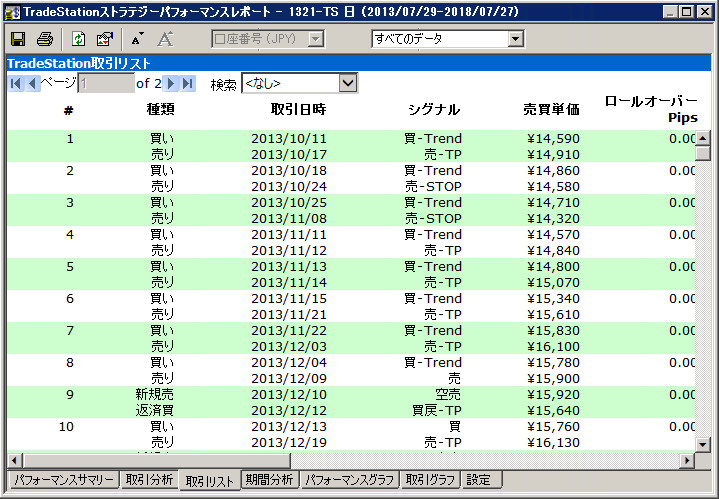
Task: Go to first page arrow
Action: click(16, 83)
